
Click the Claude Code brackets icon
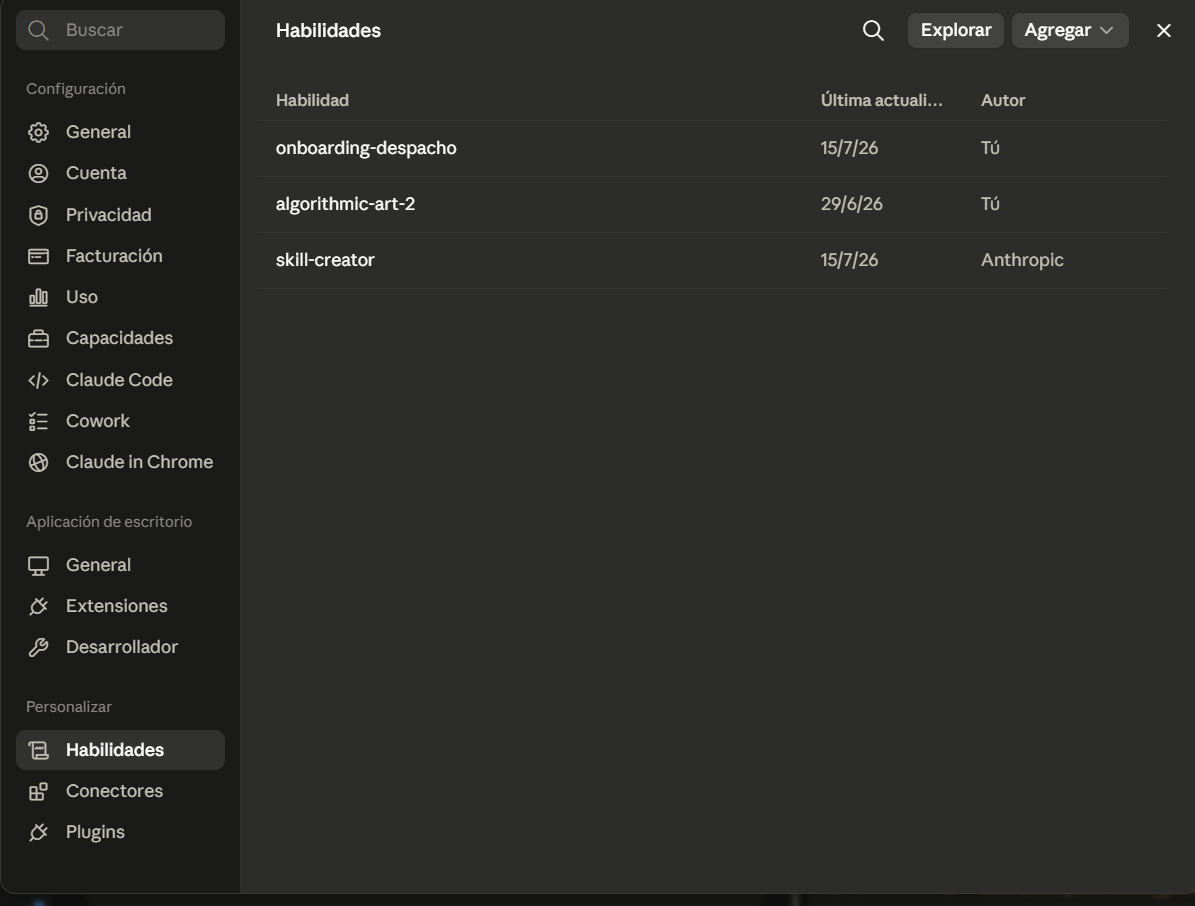pos(38,379)
